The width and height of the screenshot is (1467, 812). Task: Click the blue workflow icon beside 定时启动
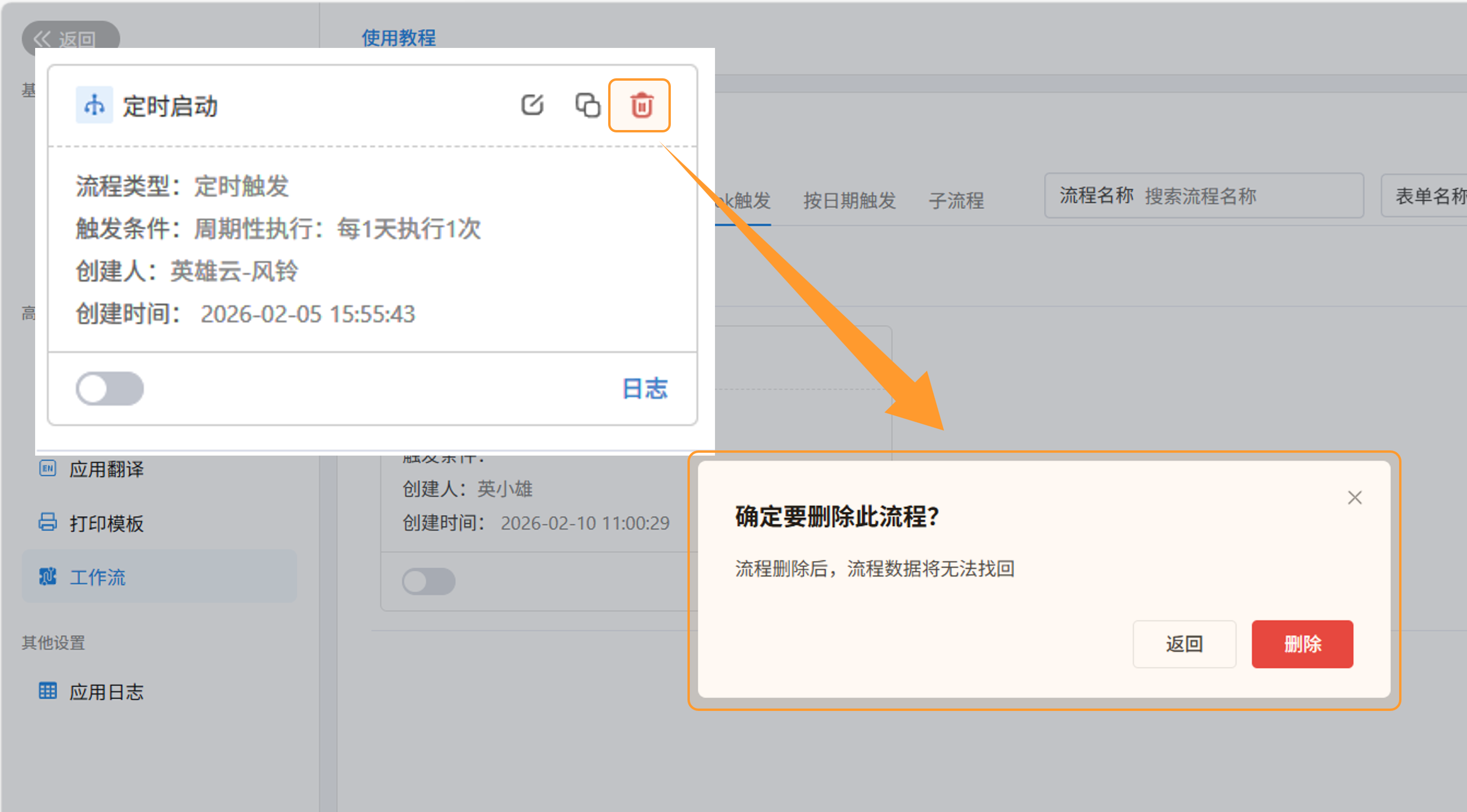[x=94, y=105]
